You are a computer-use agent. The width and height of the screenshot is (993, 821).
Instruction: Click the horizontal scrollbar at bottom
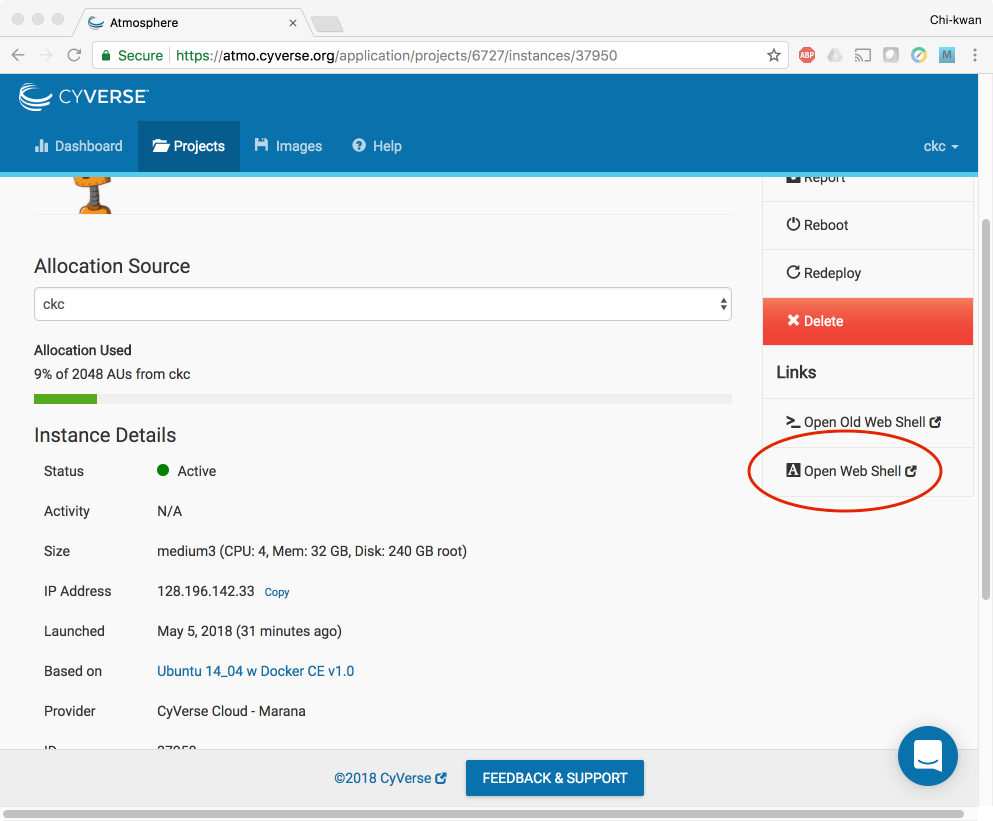[x=483, y=814]
